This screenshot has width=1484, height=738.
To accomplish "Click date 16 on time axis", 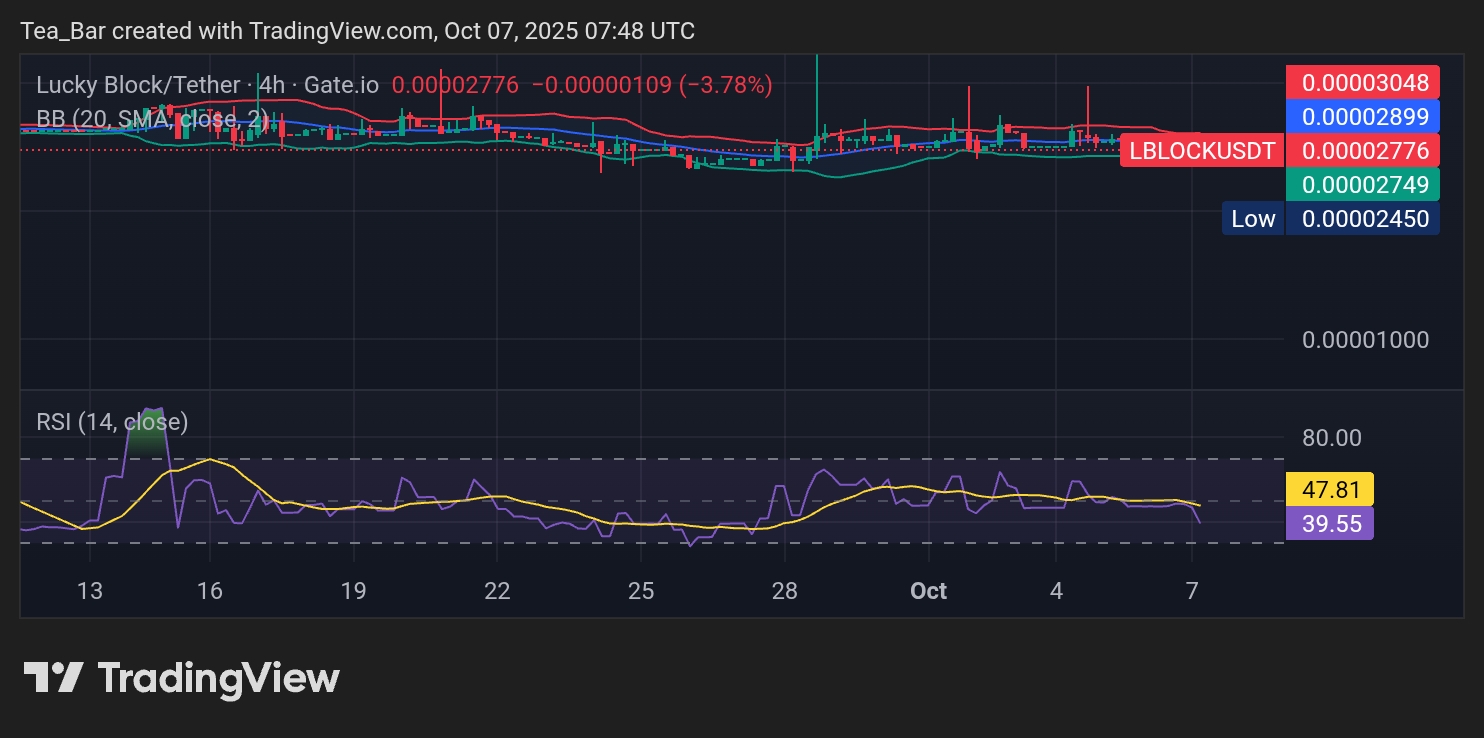I will coord(209,591).
